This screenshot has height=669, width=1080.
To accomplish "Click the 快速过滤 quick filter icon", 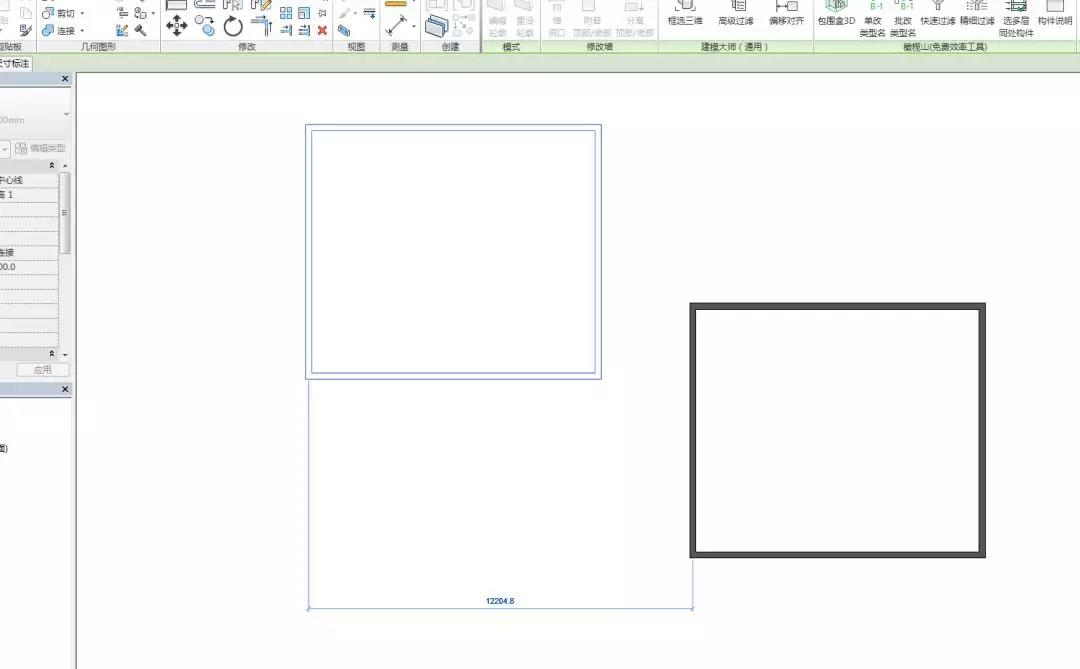I will pyautogui.click(x=937, y=12).
